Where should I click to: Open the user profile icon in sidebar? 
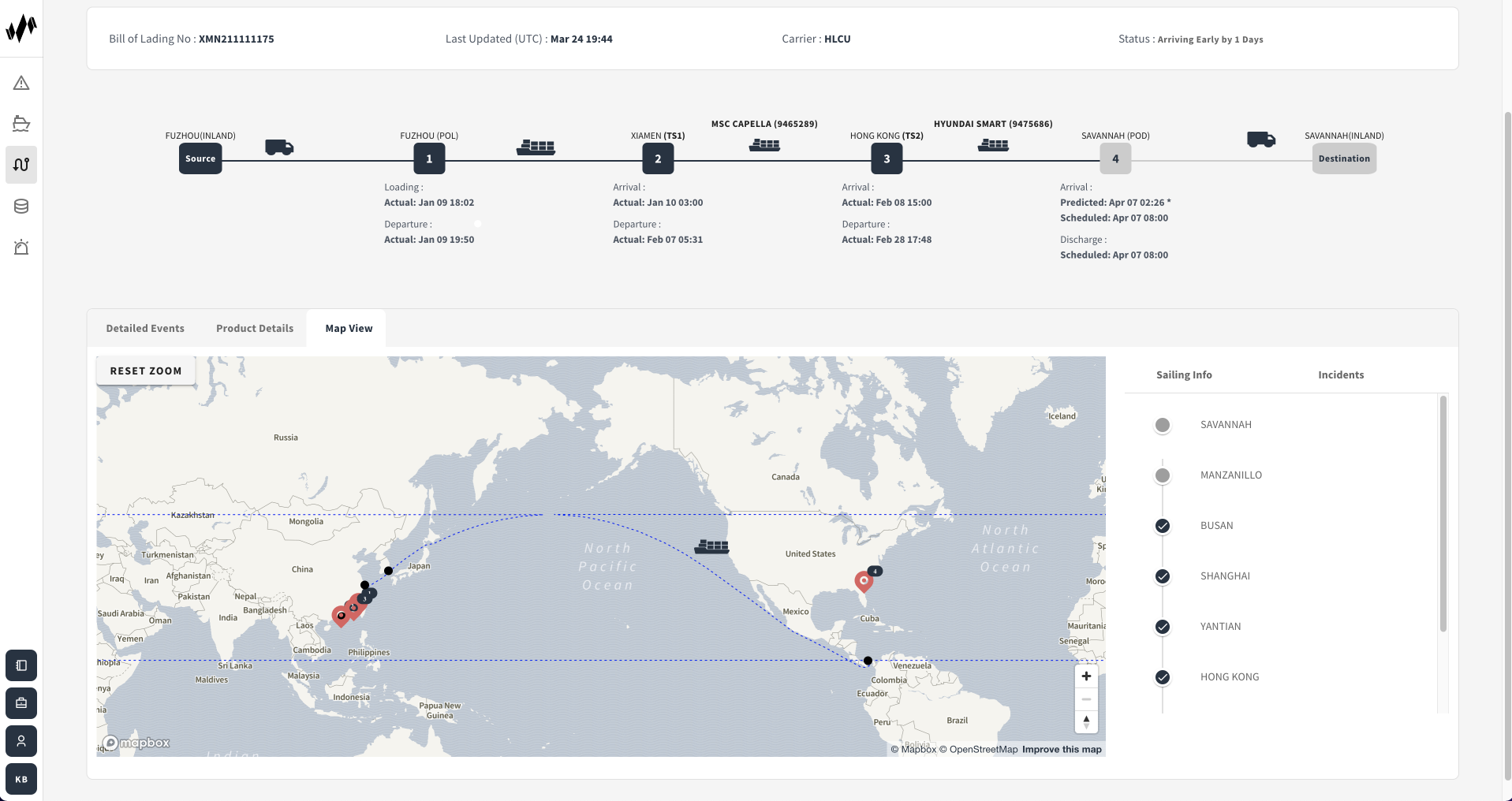tap(21, 741)
